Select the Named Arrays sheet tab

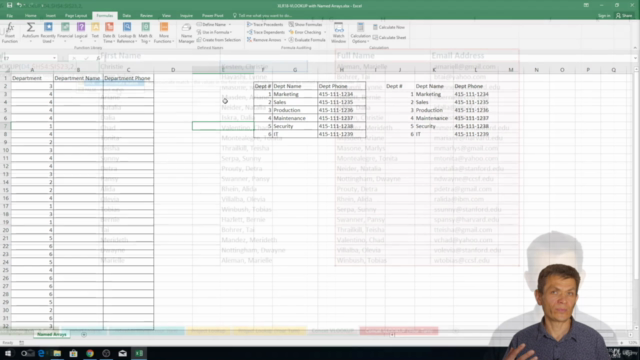[51, 334]
